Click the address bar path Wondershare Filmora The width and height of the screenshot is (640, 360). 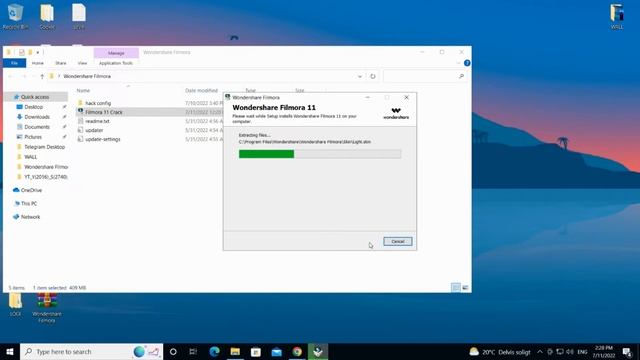tap(87, 76)
